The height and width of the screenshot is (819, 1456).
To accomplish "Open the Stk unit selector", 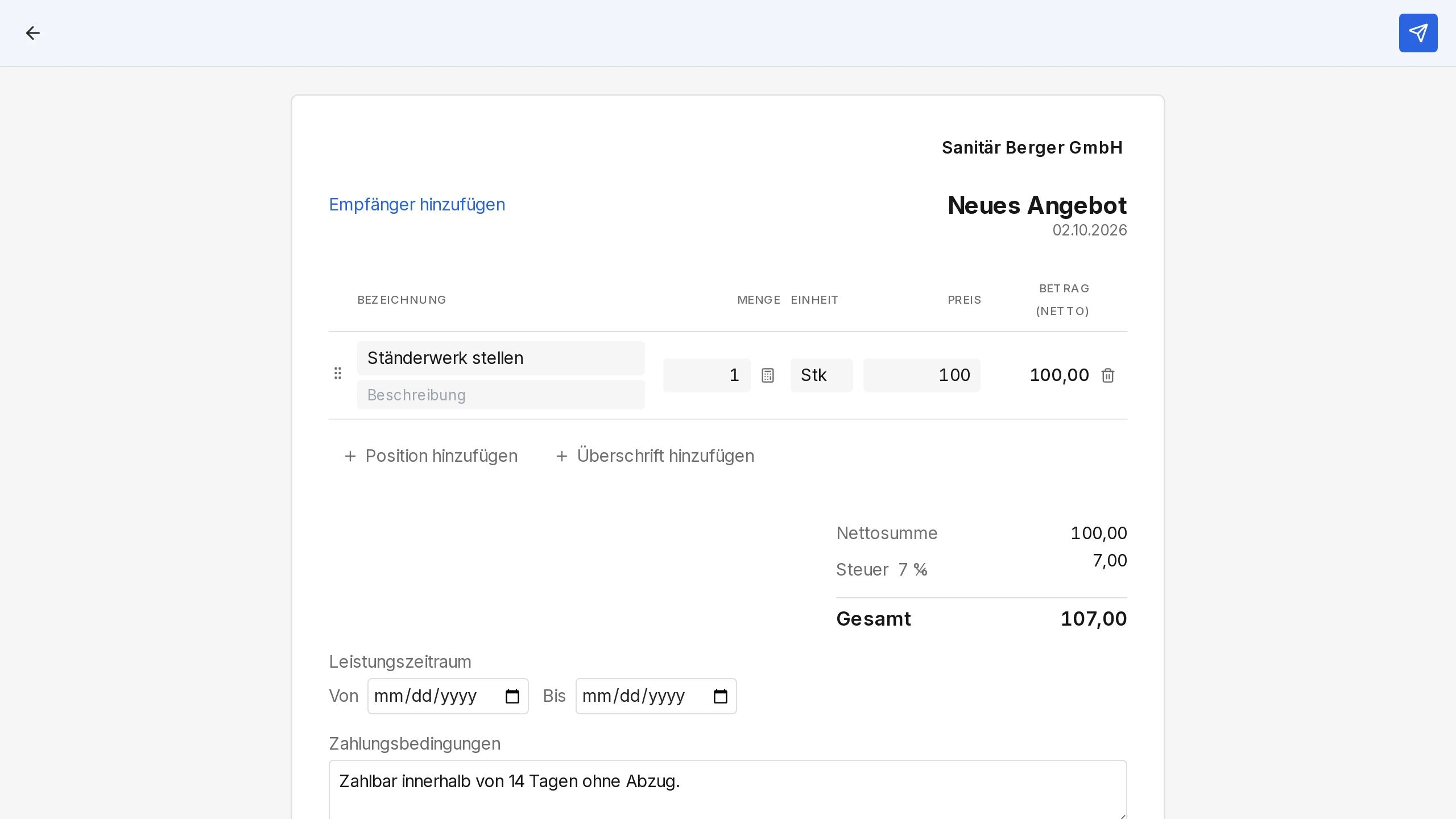I will tap(821, 375).
